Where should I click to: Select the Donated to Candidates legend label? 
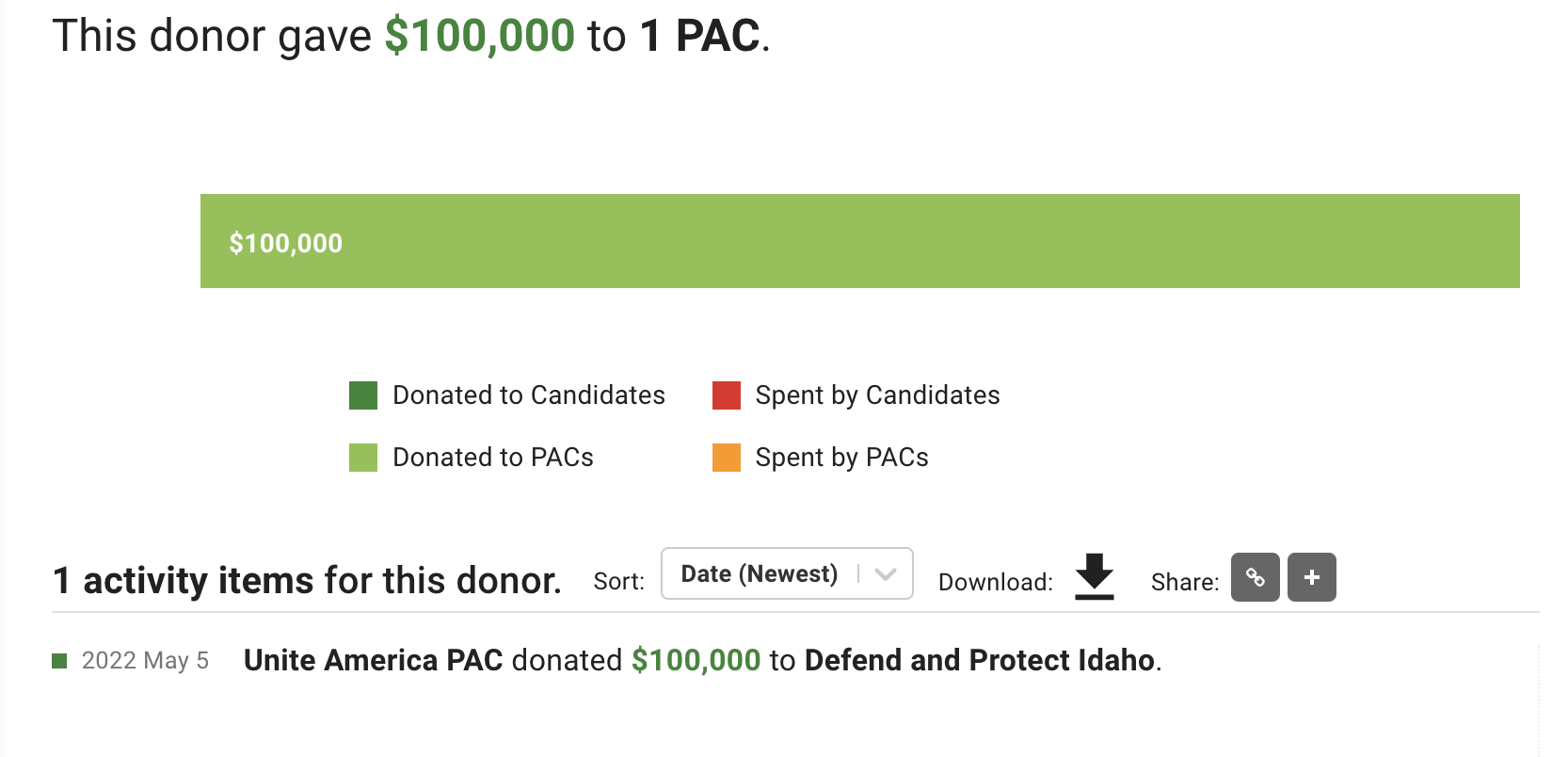point(529,395)
